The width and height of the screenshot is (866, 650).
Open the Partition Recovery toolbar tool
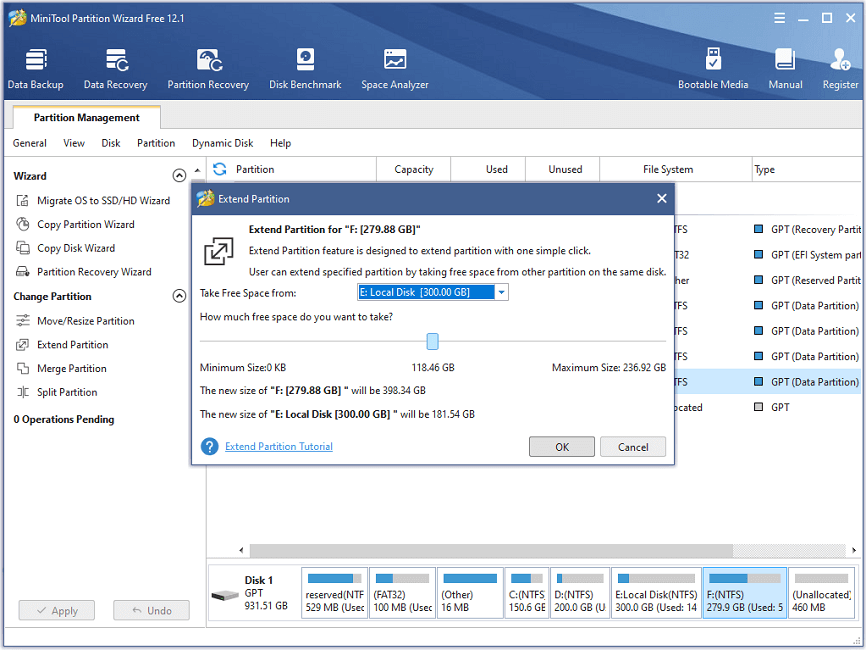208,68
